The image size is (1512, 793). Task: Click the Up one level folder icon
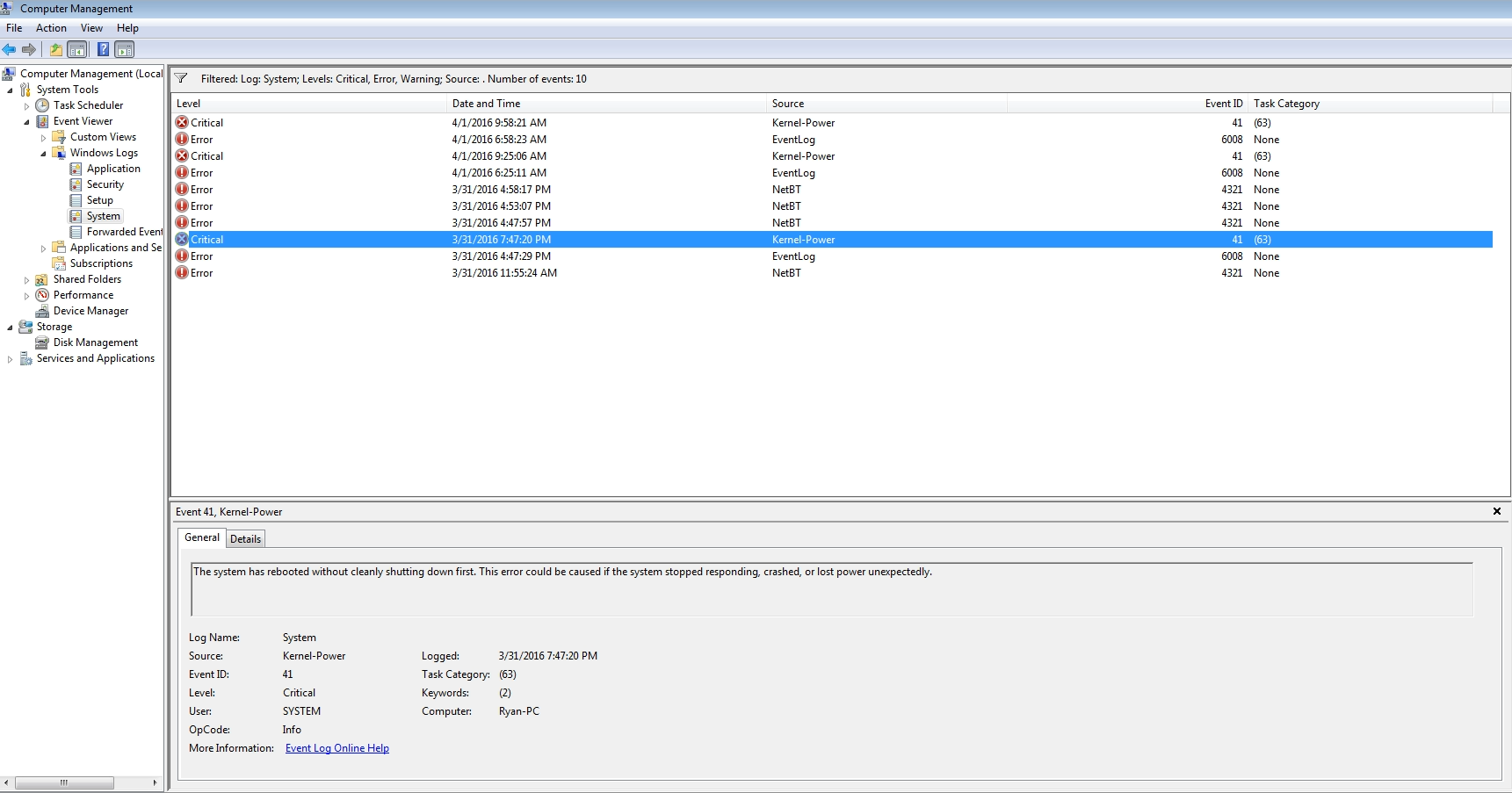56,49
